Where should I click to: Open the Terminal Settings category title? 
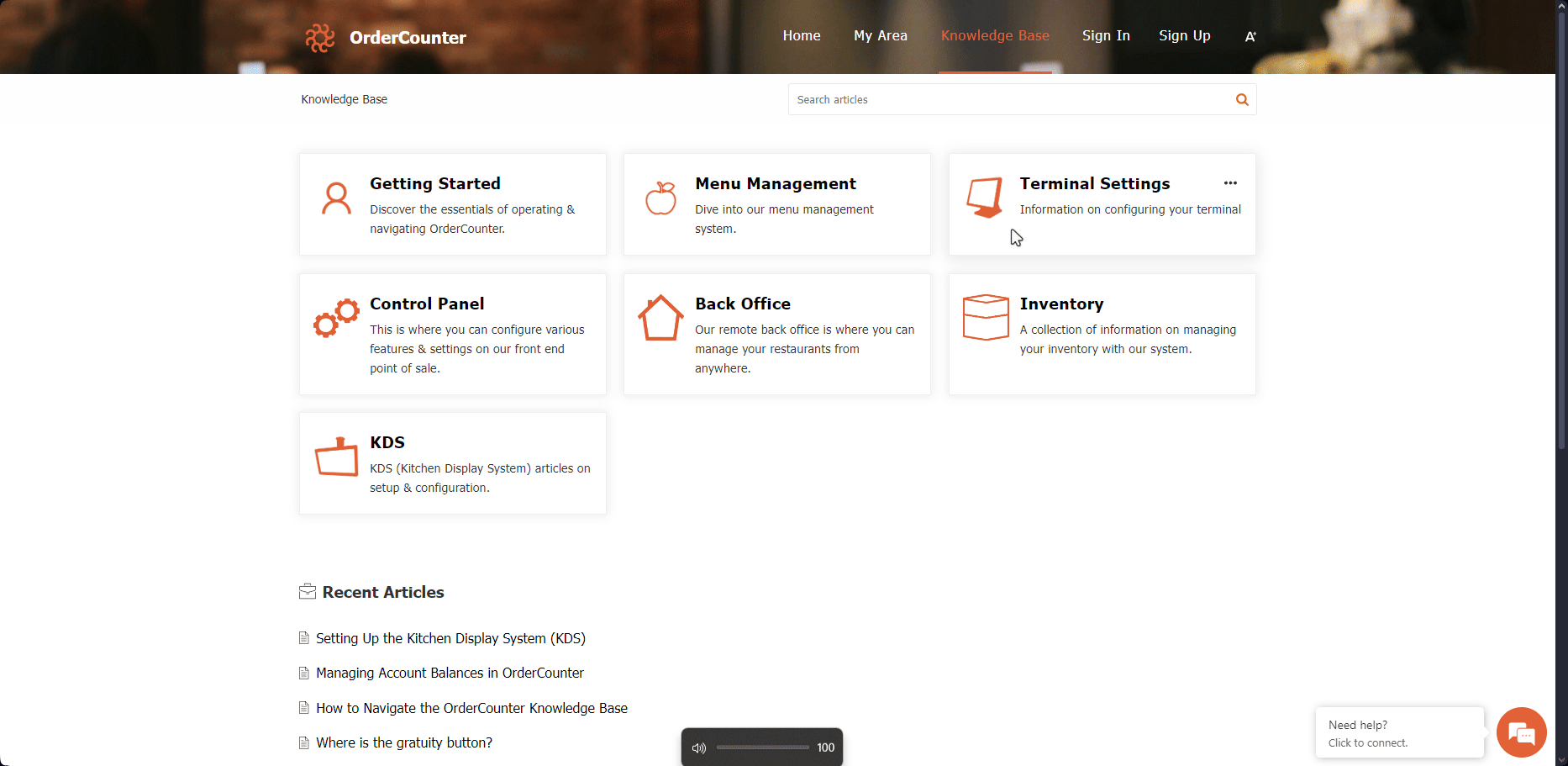(1095, 183)
